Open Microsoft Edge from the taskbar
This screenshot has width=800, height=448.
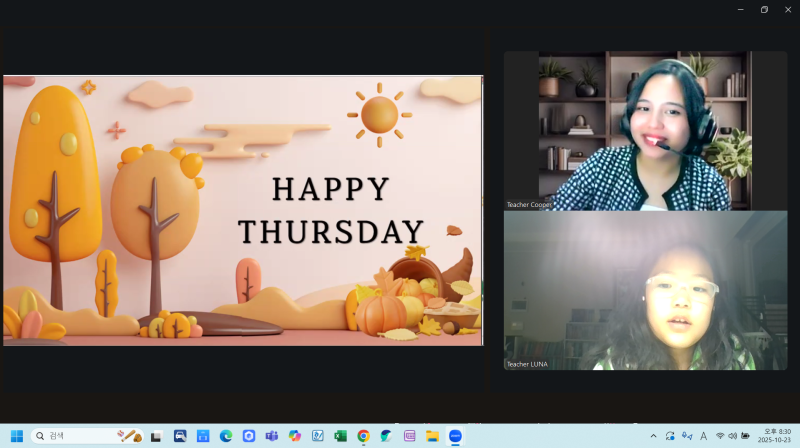click(226, 436)
